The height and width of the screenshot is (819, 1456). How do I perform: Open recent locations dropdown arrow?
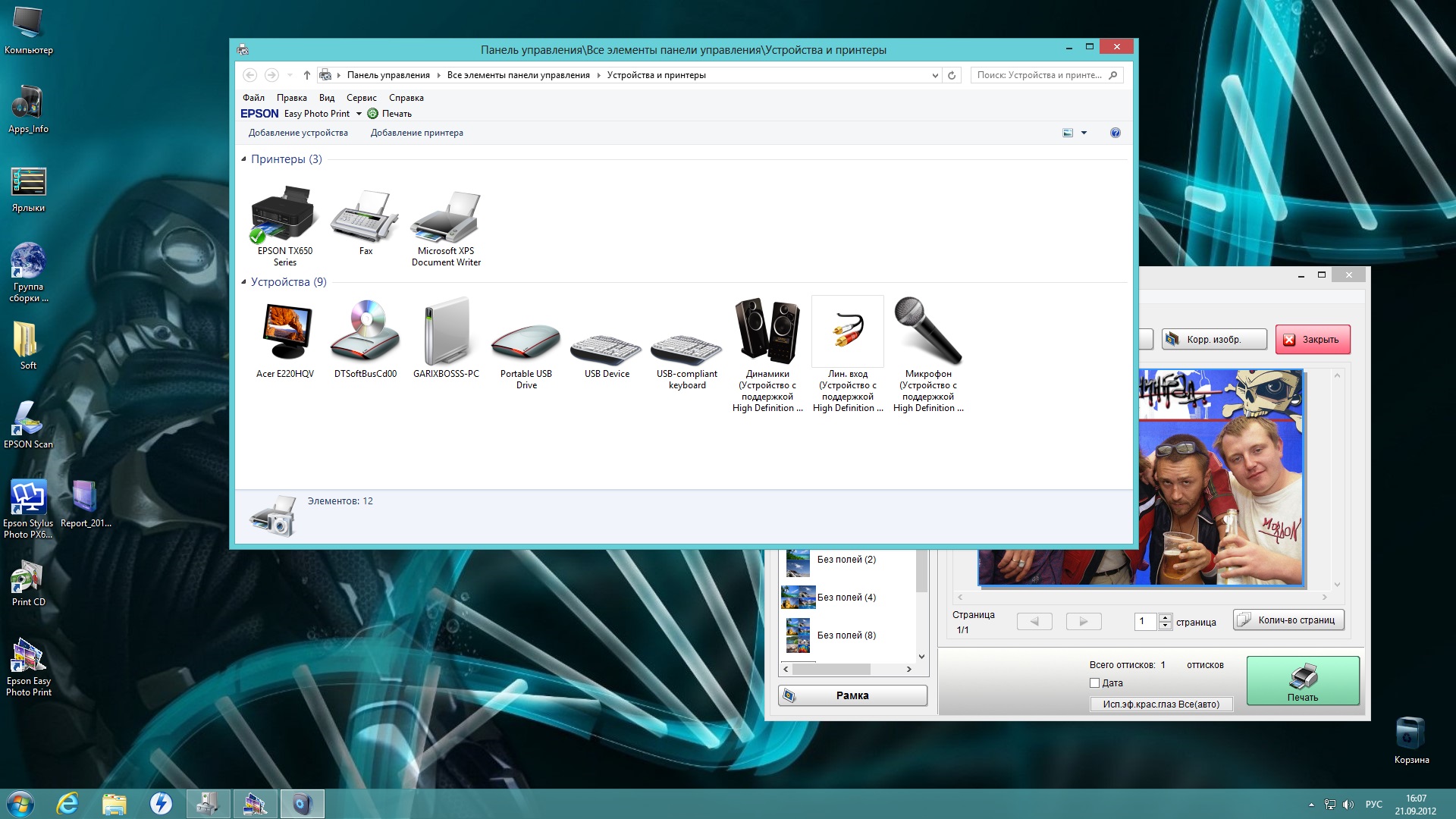[290, 75]
